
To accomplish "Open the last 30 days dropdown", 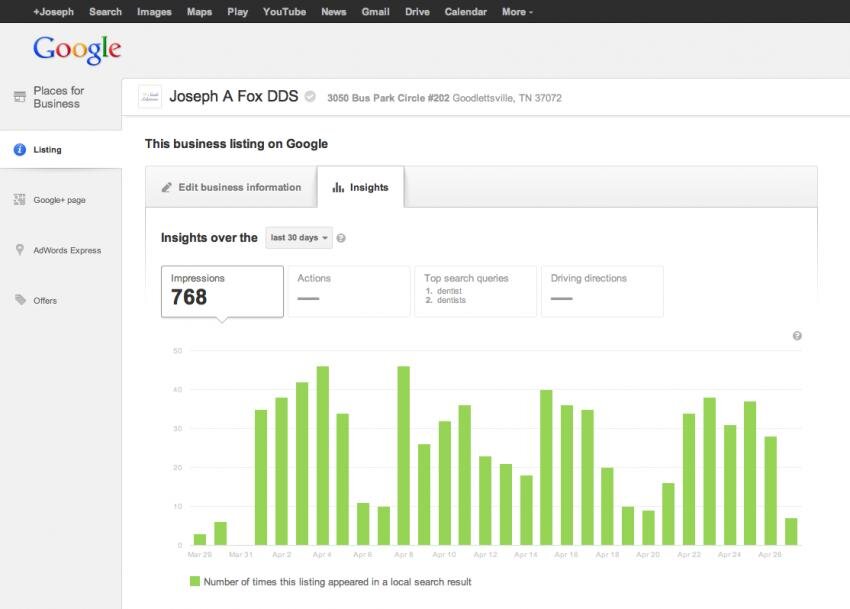I will click(299, 238).
